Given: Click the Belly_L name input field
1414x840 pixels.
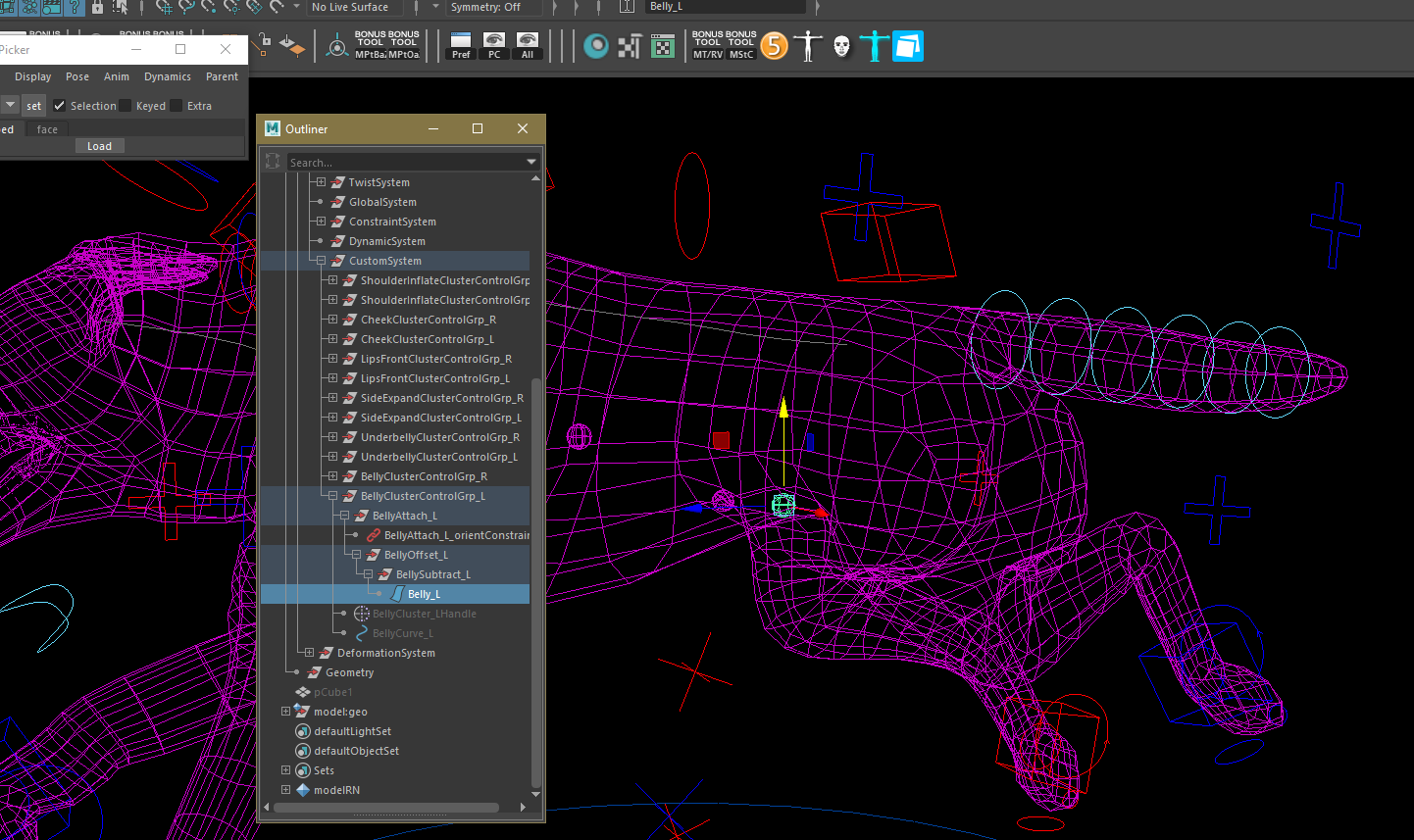Looking at the screenshot, I should point(726,7).
